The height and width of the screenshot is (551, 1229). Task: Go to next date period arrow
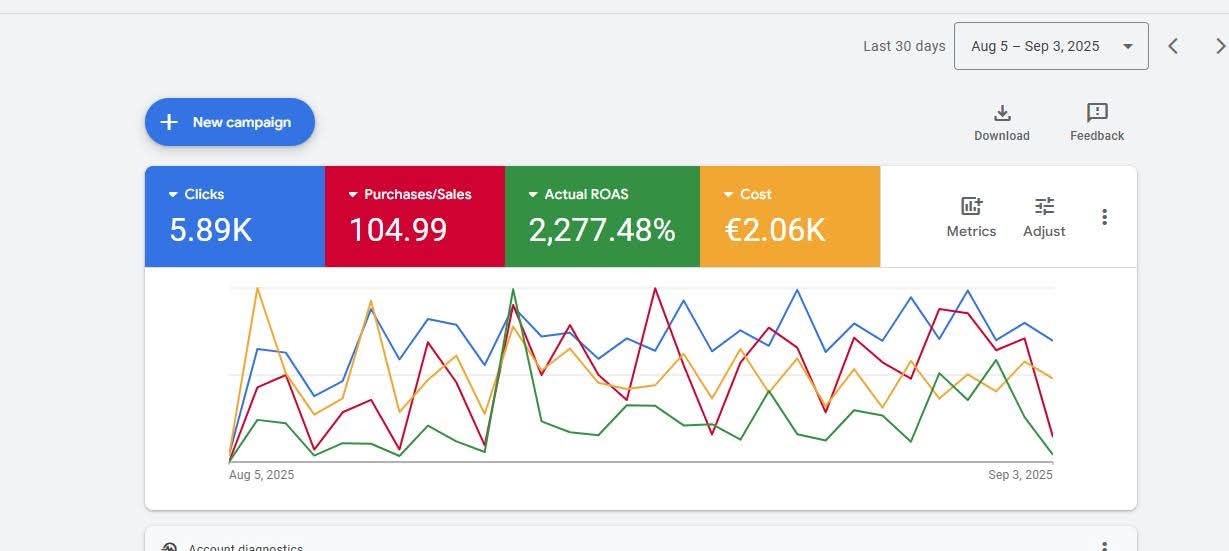click(x=1219, y=46)
